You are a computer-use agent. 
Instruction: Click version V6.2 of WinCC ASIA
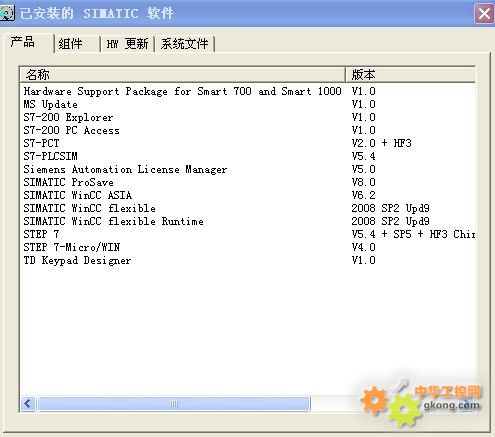(x=364, y=195)
